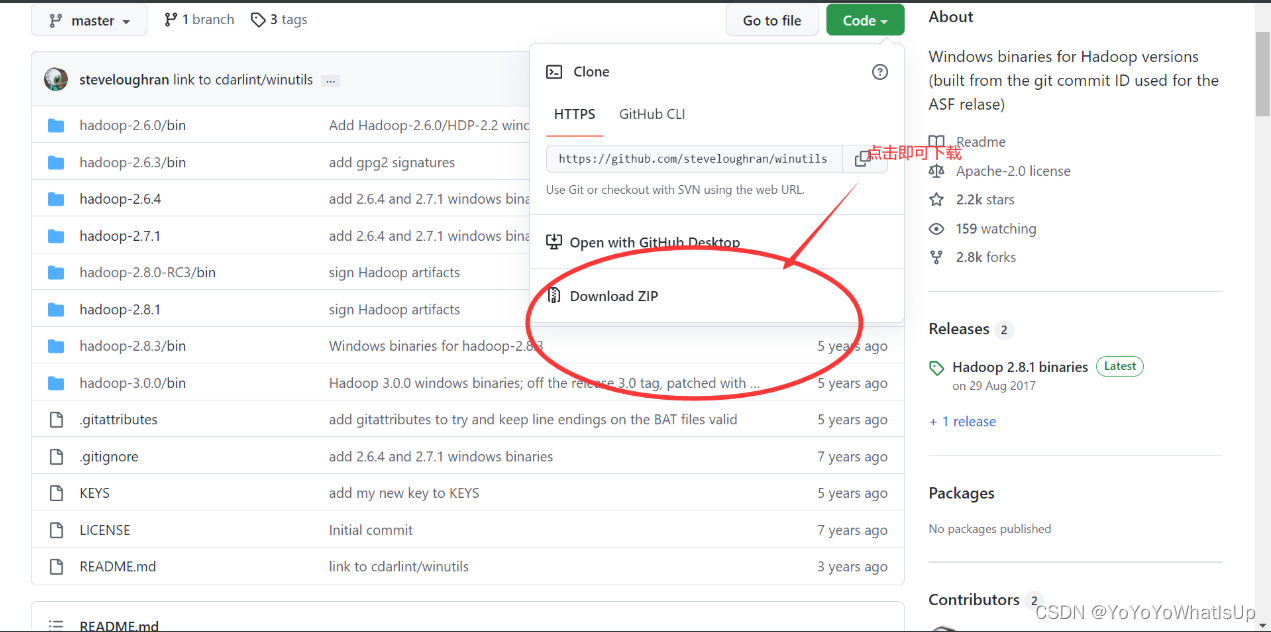Select the HTTPS clone URL field
Screen dimensions: 1271x632
[x=694, y=159]
